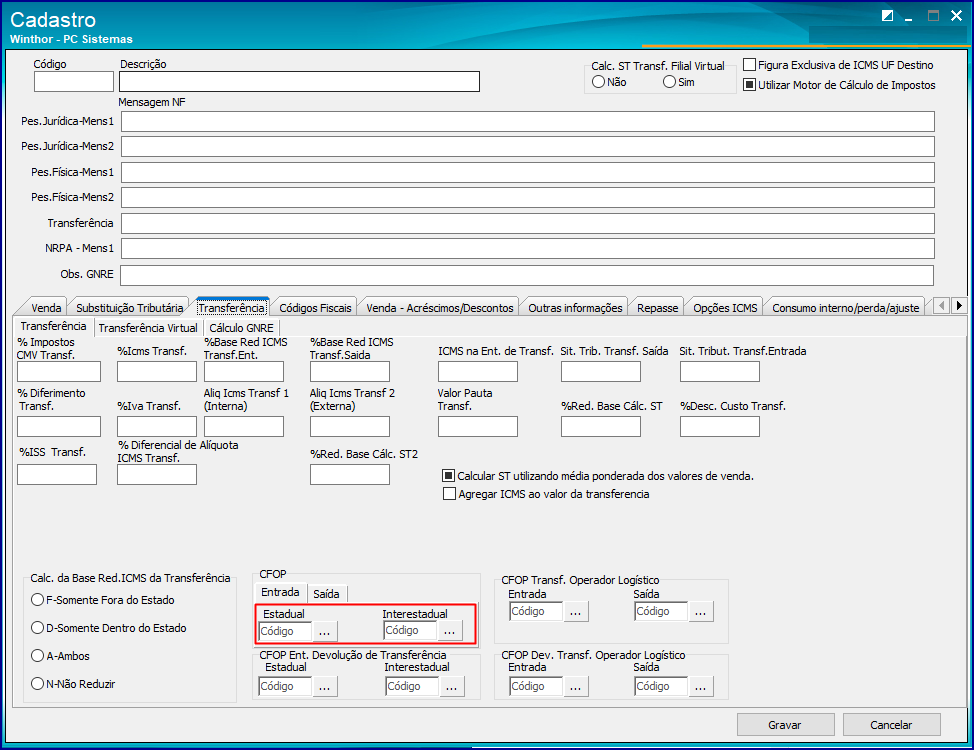Switch to the Repasse tab

click(657, 308)
